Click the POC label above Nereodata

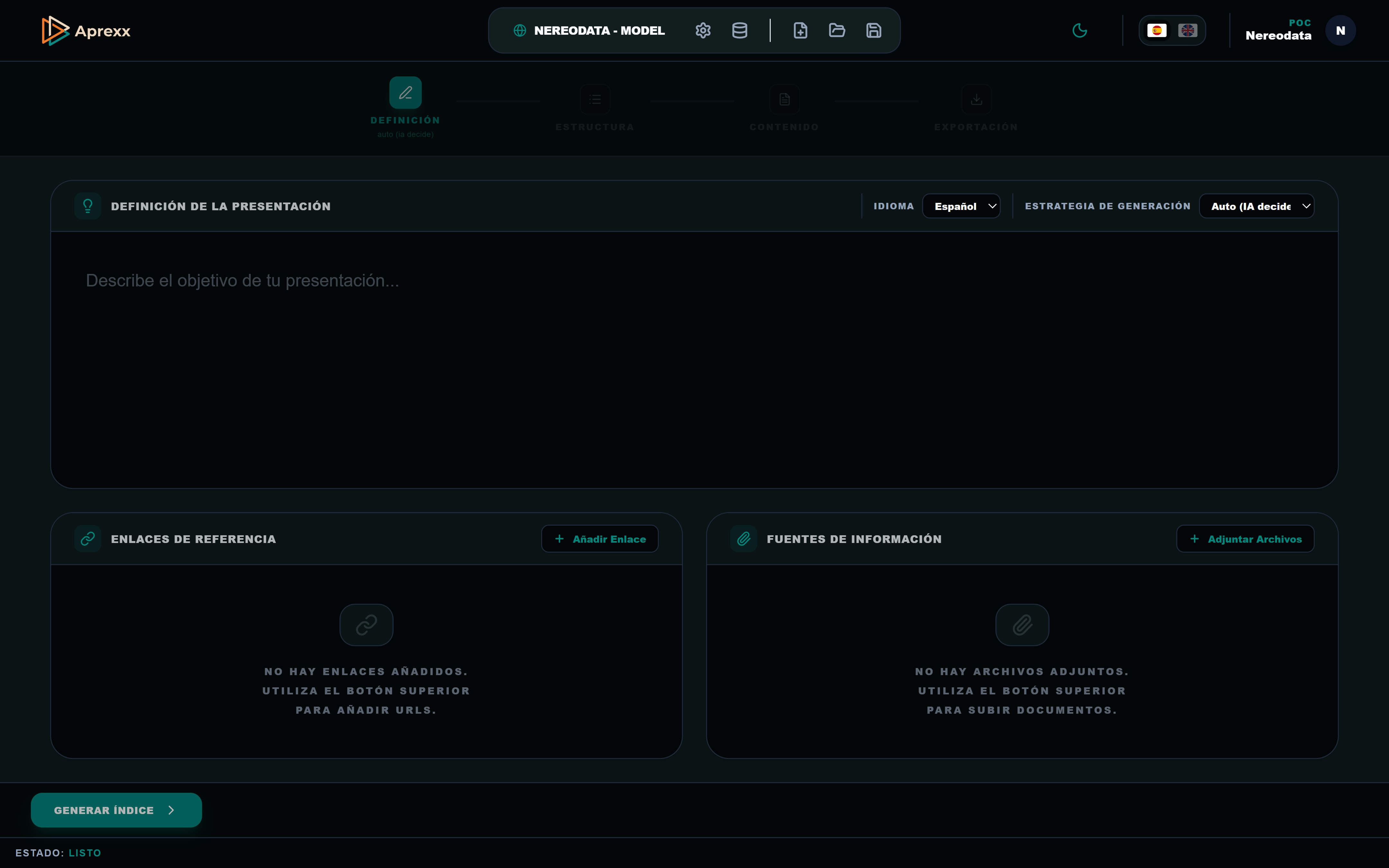1300,23
